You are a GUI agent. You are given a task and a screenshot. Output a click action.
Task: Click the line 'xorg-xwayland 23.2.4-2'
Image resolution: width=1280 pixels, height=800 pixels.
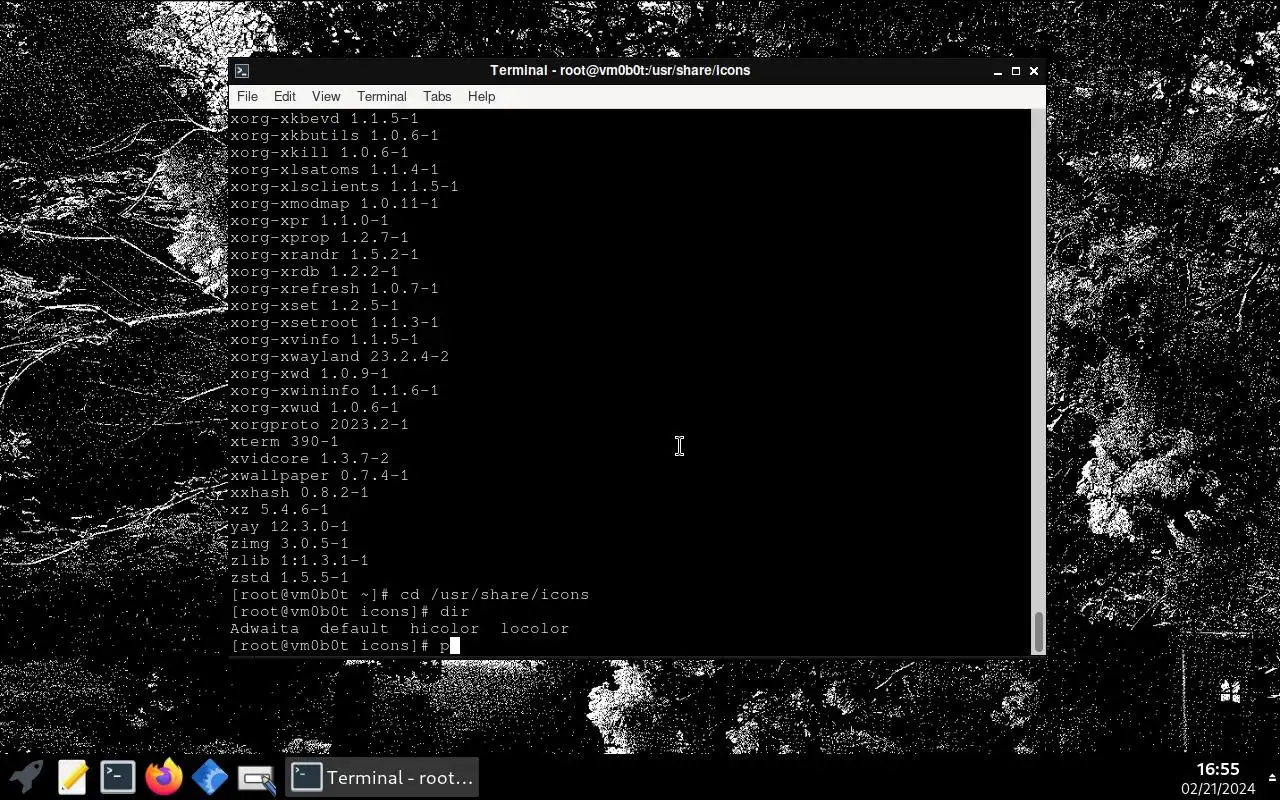coord(339,356)
